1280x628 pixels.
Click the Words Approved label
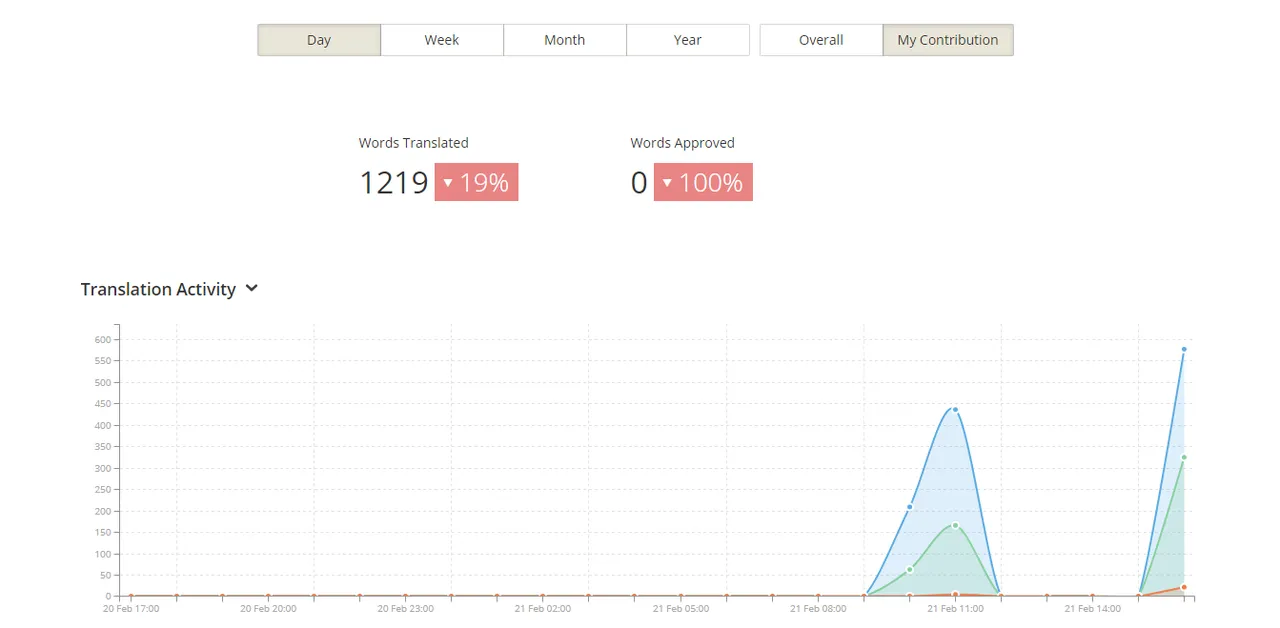[682, 143]
